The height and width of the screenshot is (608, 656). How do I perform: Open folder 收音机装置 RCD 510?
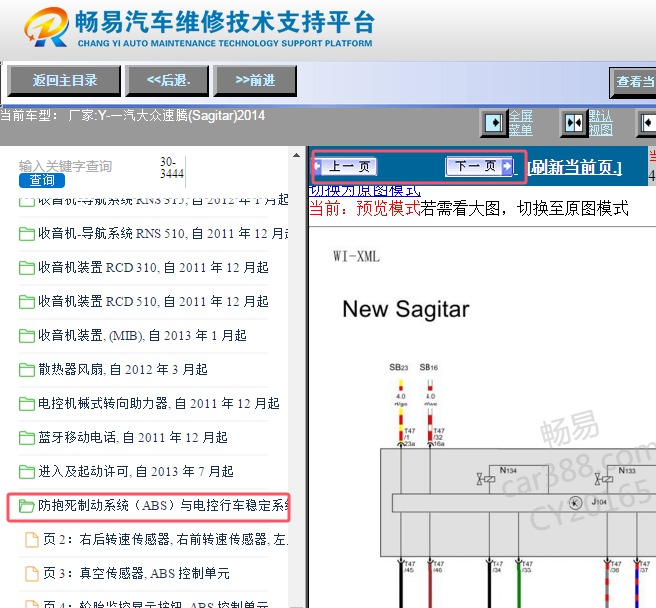pos(153,301)
